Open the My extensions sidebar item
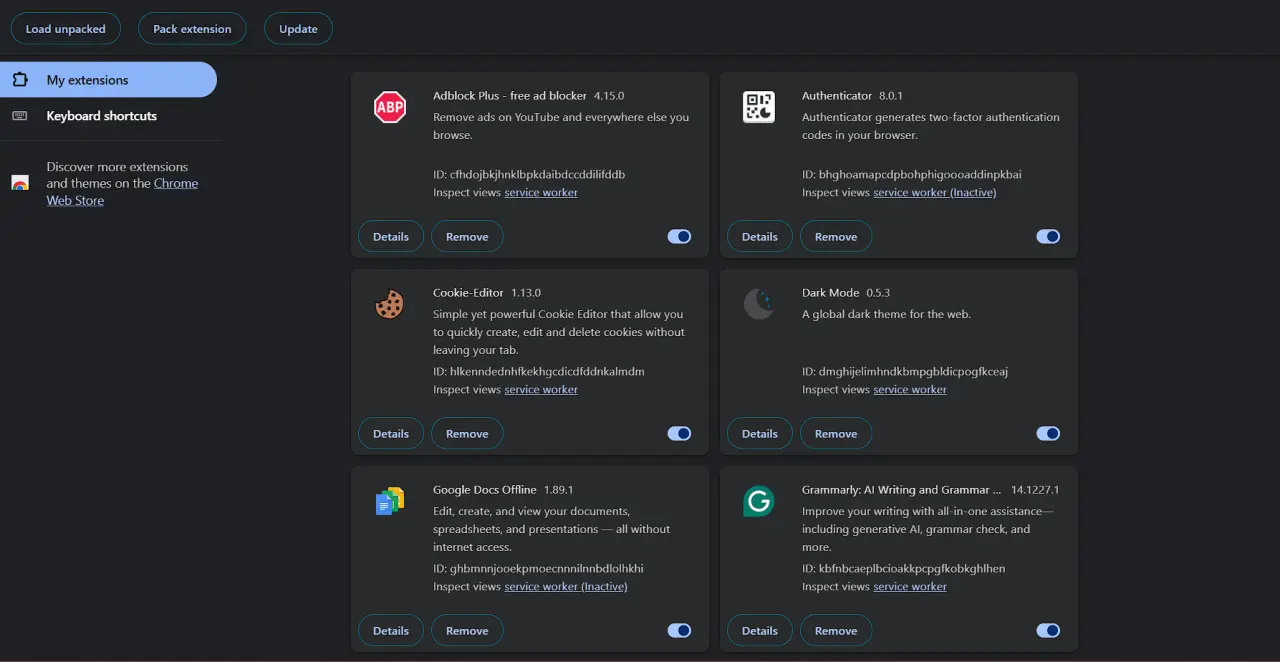 pyautogui.click(x=108, y=80)
